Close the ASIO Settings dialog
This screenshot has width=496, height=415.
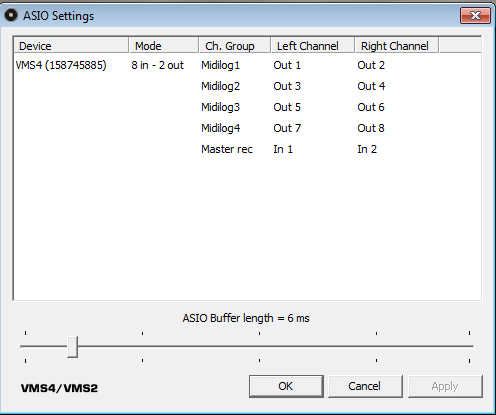(x=475, y=16)
